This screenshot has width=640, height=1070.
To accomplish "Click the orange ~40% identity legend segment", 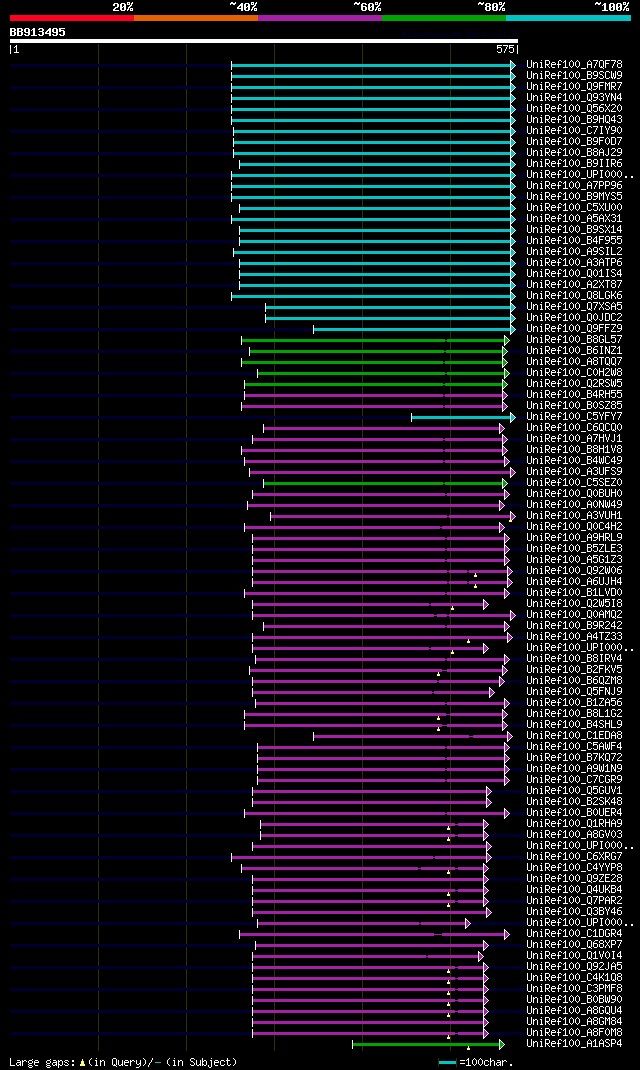I will click(196, 18).
